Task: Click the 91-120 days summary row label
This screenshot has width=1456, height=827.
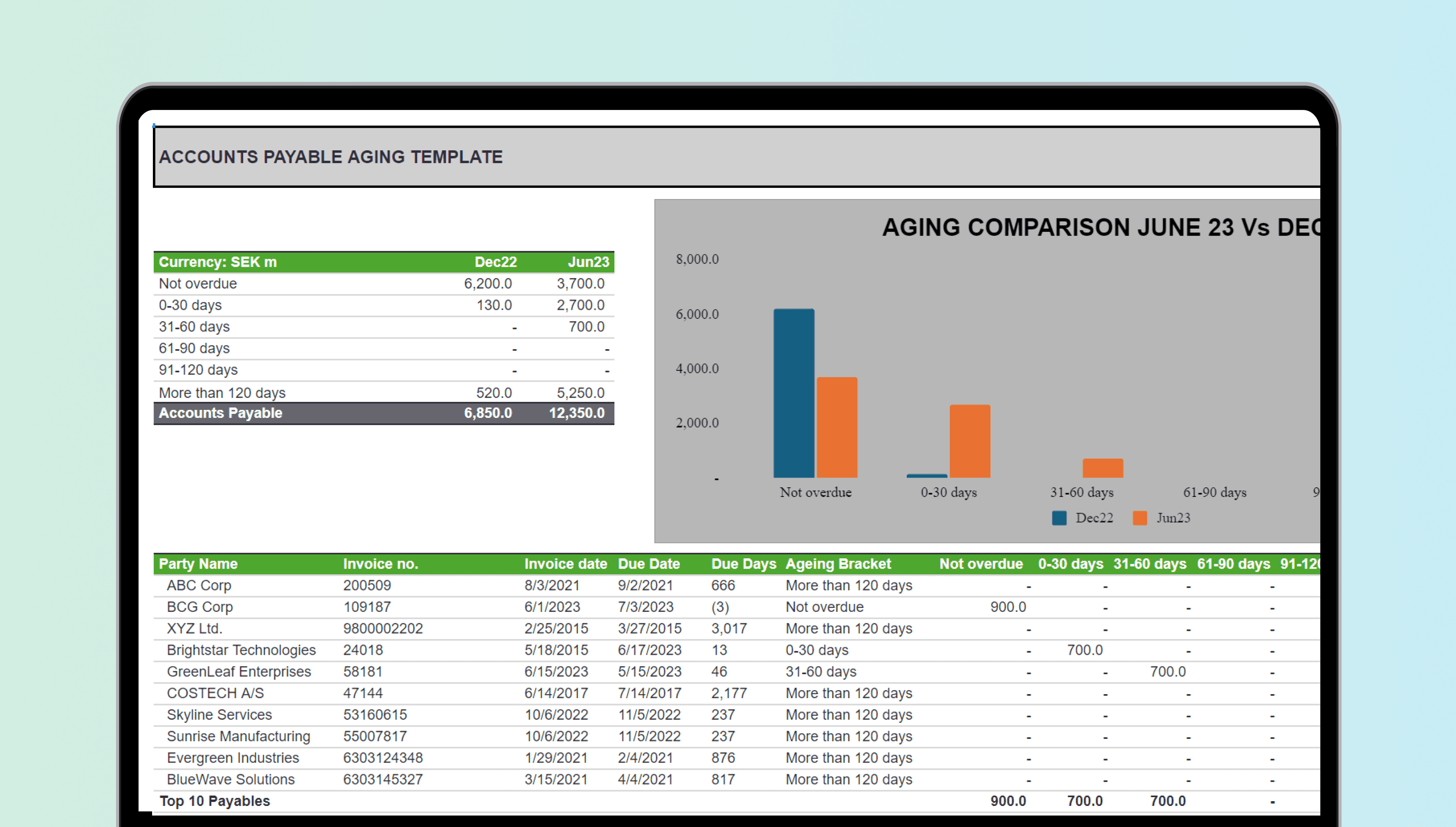Action: 198,370
